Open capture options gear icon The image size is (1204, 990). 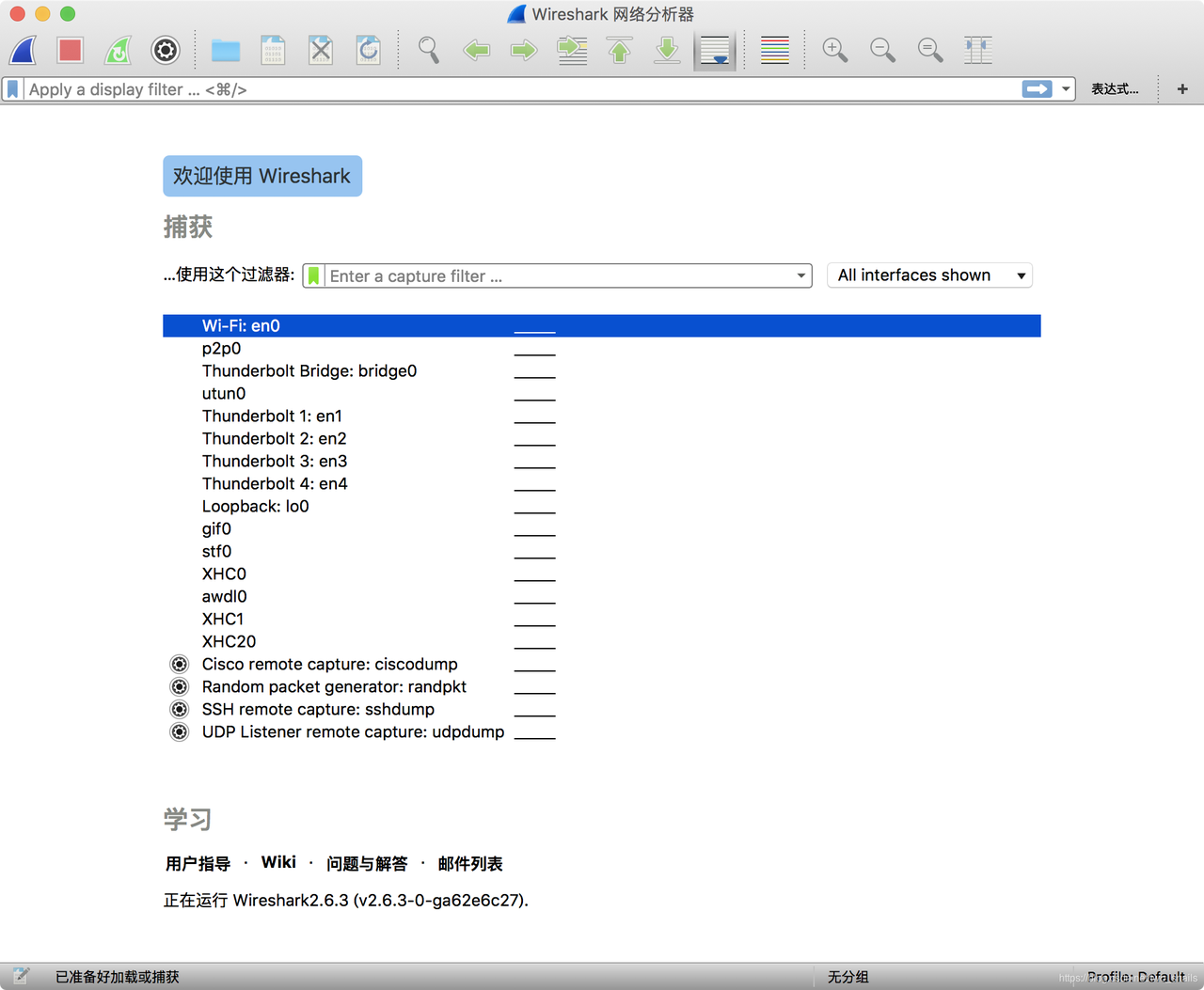pos(166,50)
